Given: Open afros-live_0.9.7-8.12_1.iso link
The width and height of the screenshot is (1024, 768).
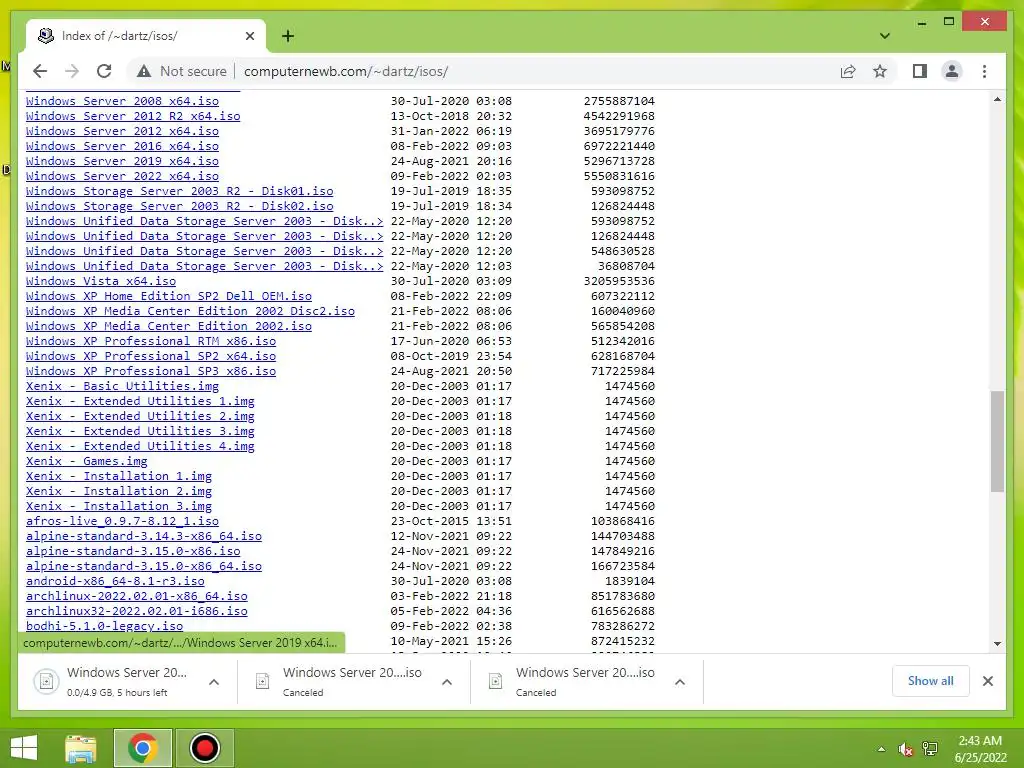Looking at the screenshot, I should coord(122,522).
